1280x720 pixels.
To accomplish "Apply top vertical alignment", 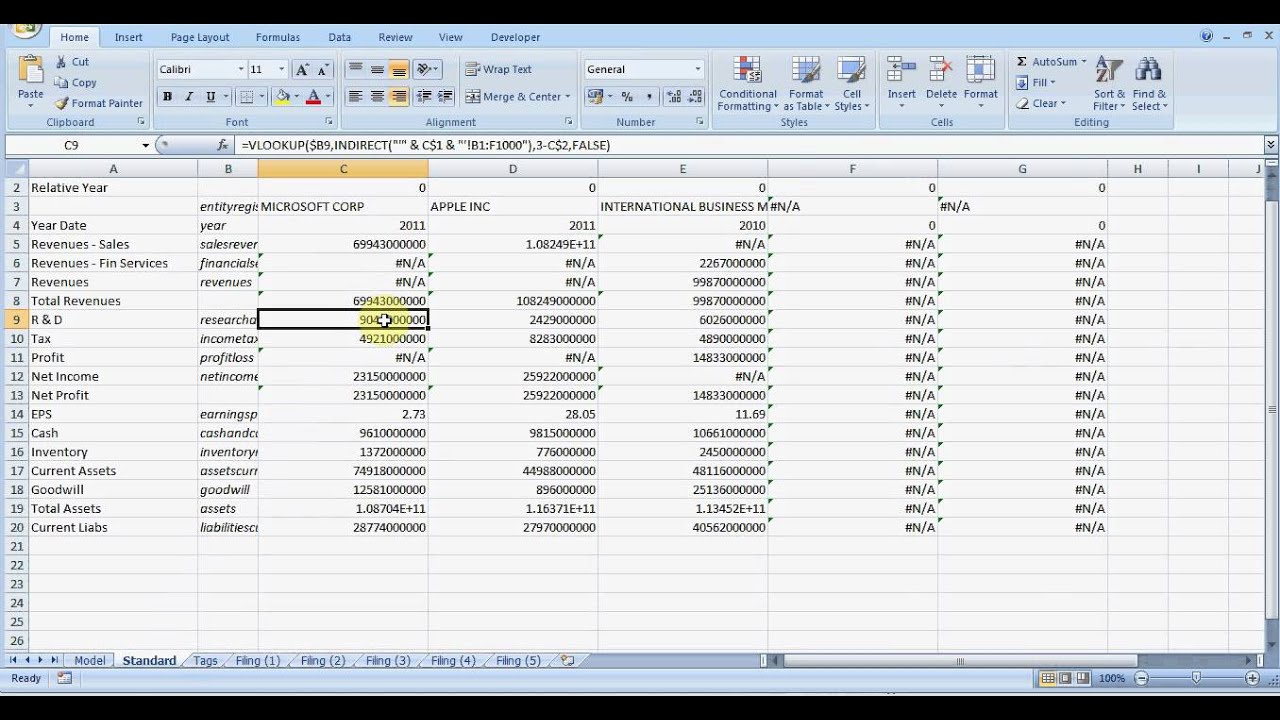I will click(355, 69).
